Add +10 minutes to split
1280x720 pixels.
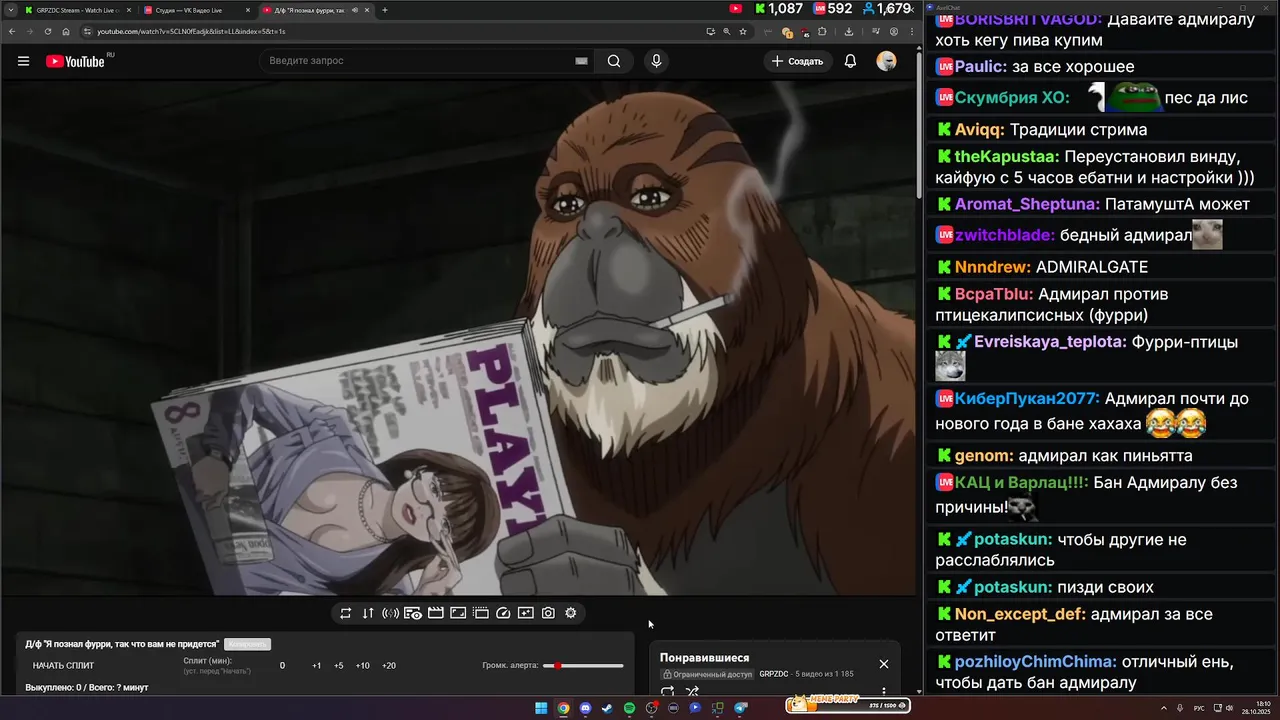click(362, 665)
